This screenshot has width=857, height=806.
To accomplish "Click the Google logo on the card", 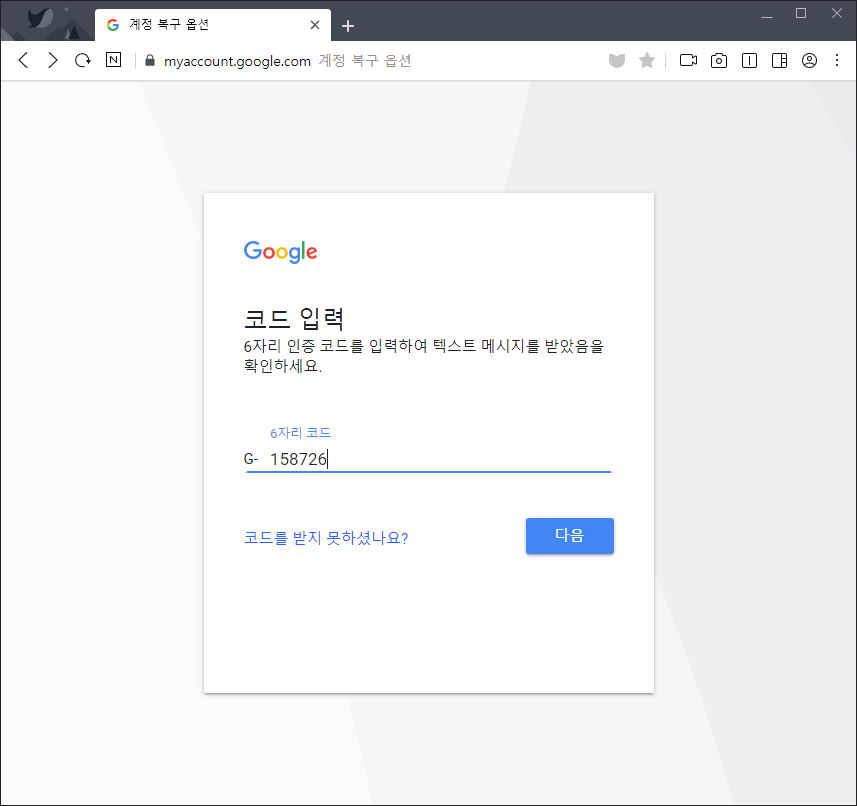I will 280,252.
